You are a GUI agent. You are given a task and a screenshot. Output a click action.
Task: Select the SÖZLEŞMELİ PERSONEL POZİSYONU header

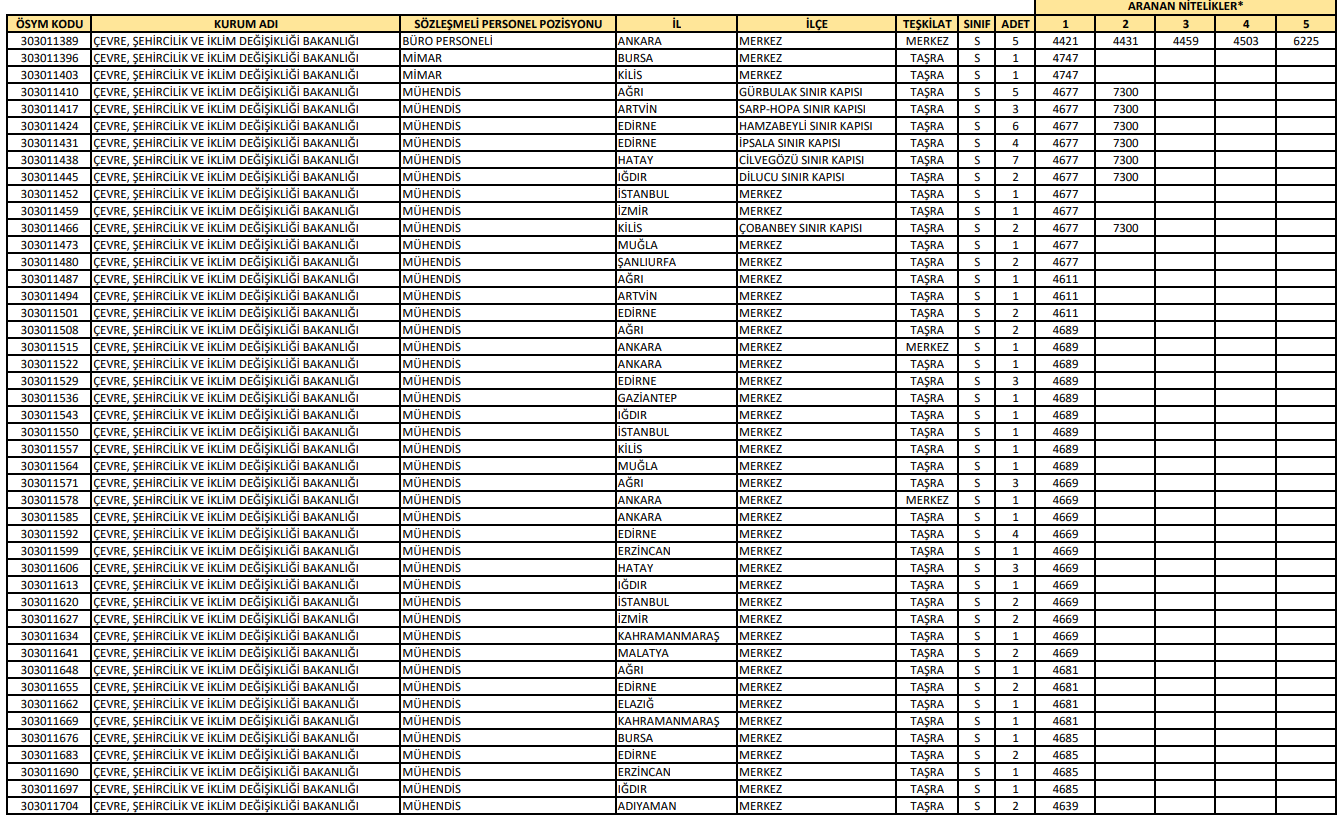click(x=507, y=23)
